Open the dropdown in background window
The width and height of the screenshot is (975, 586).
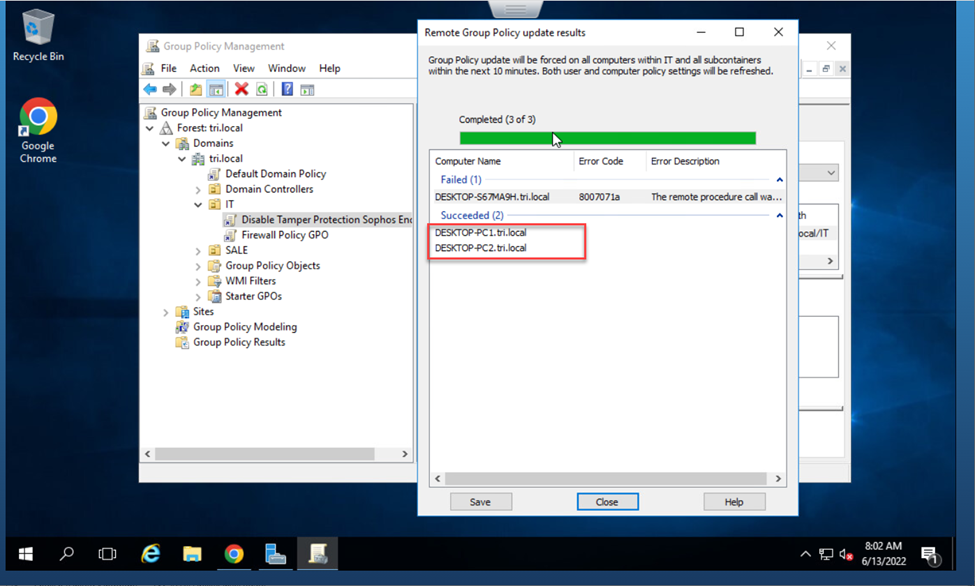tap(831, 173)
